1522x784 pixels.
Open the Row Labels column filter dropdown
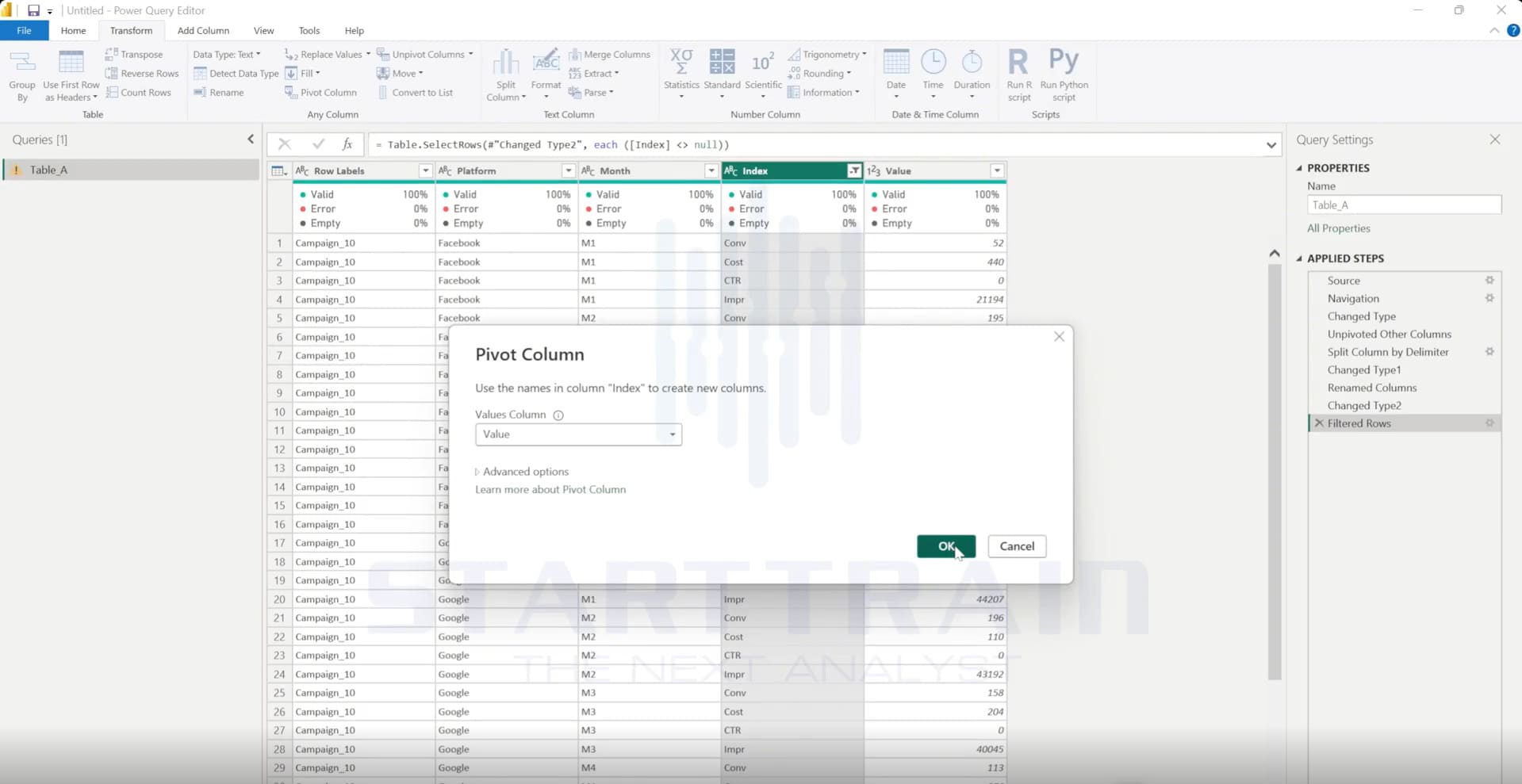[x=425, y=170]
